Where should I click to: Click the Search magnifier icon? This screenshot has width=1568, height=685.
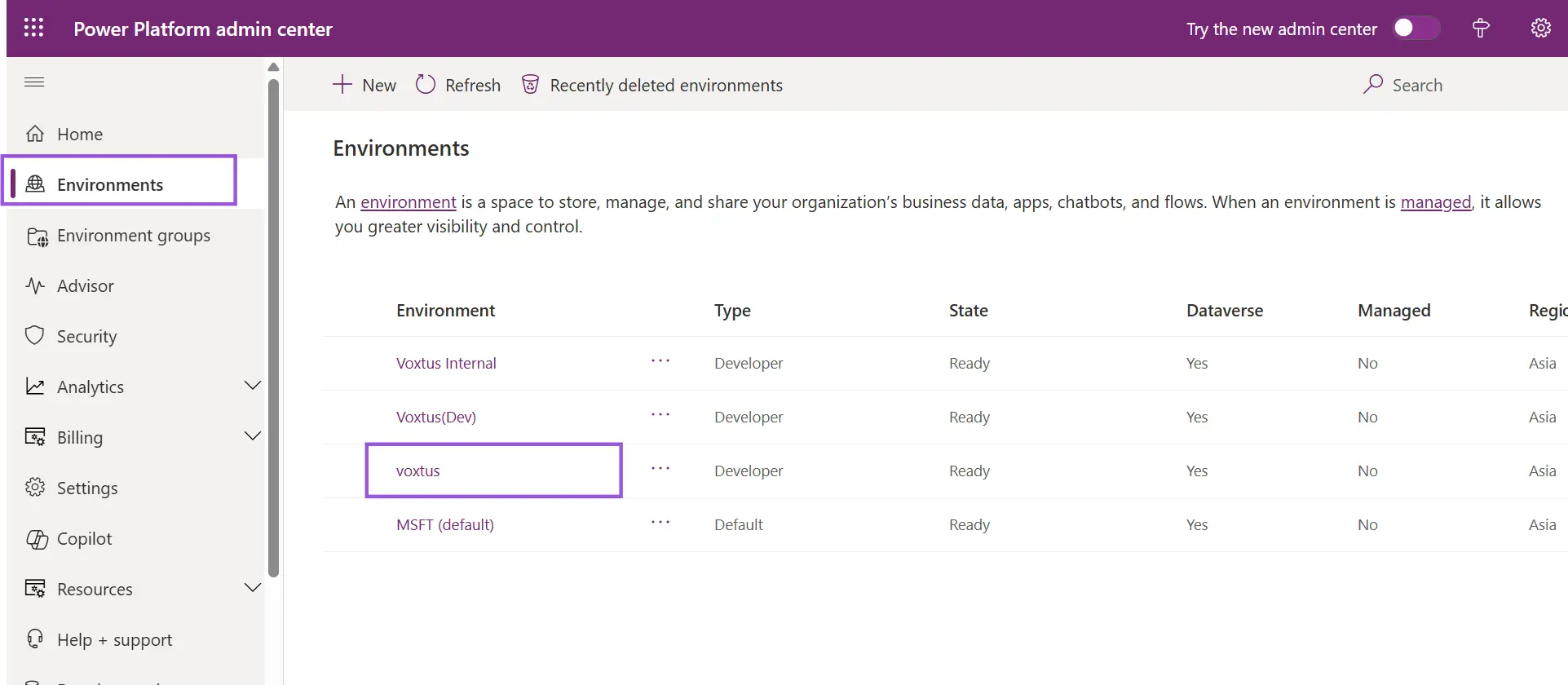[x=1373, y=85]
